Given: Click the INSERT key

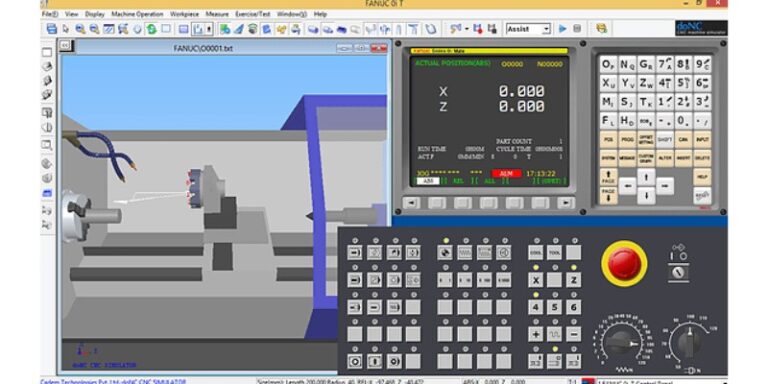Looking at the screenshot, I should 683,158.
